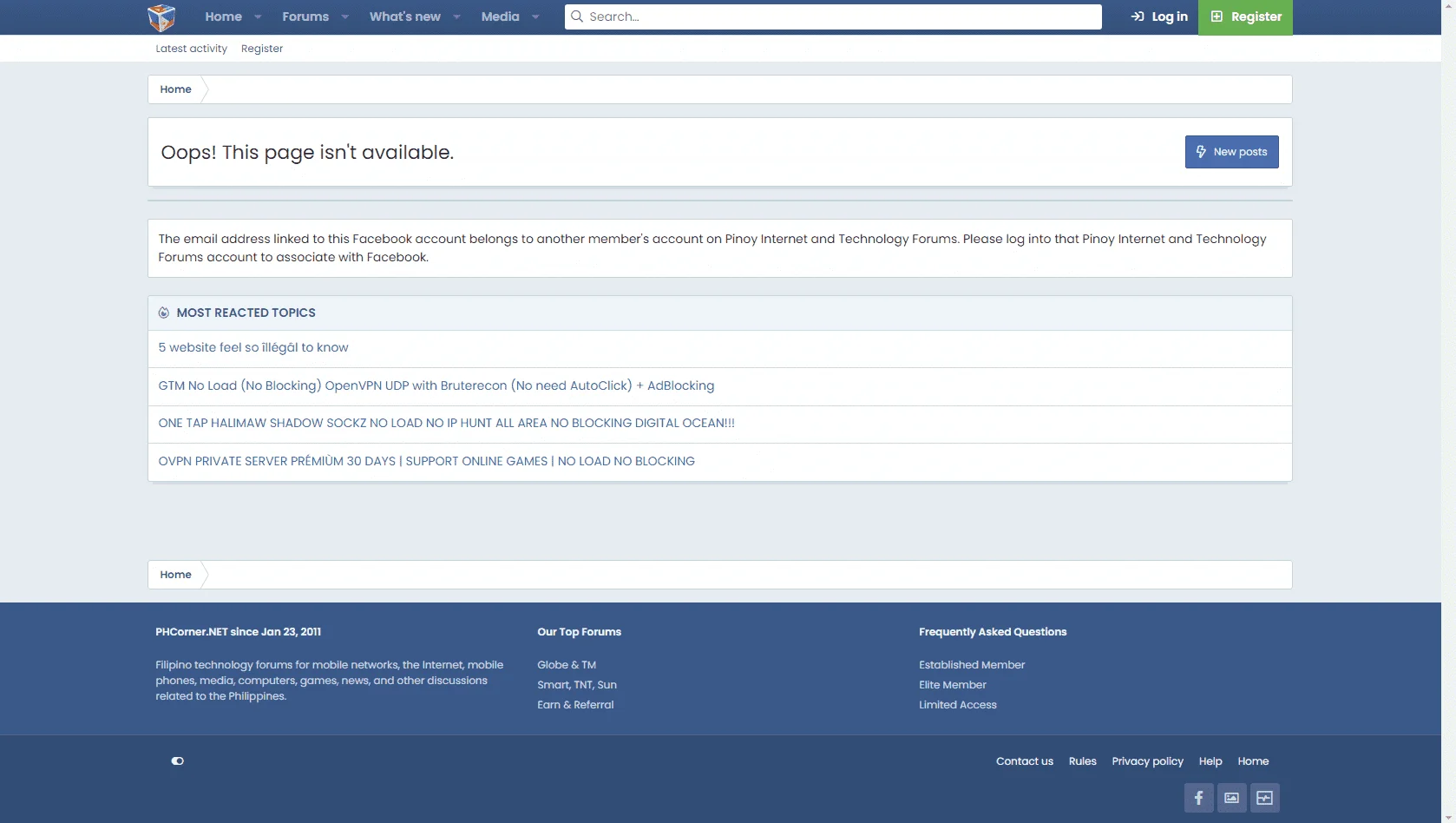Click the green Register button
Viewport: 1456px width, 823px height.
pos(1245,16)
